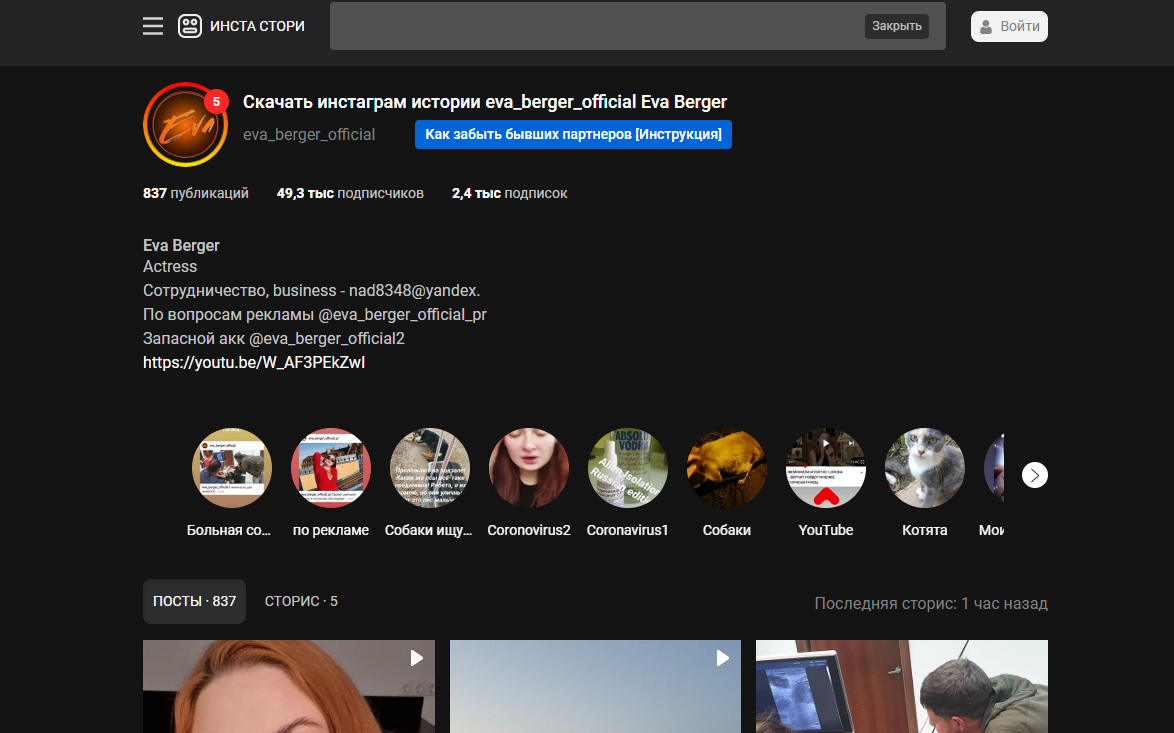
Task: Click the red 5 badge on the avatar
Action: [216, 101]
